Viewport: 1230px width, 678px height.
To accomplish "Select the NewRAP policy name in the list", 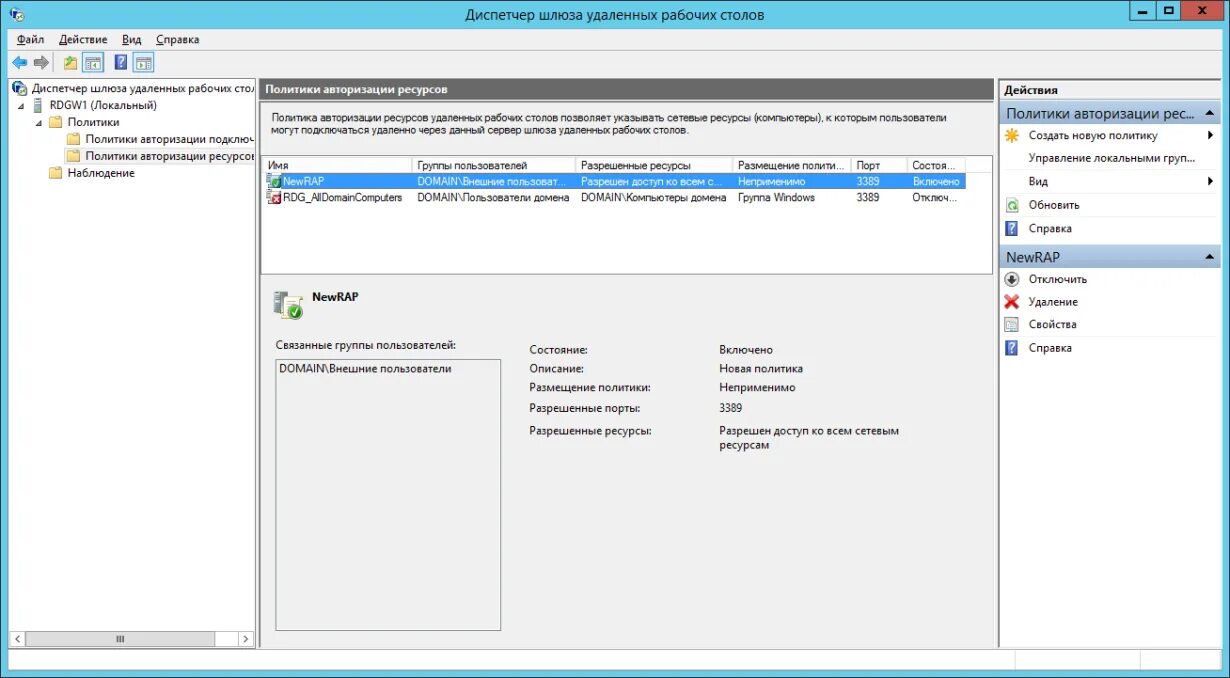I will tap(303, 182).
